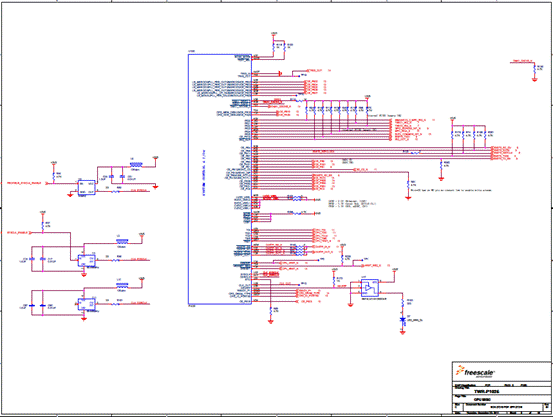Select the middle-left oscillator IC box

(x=86, y=261)
